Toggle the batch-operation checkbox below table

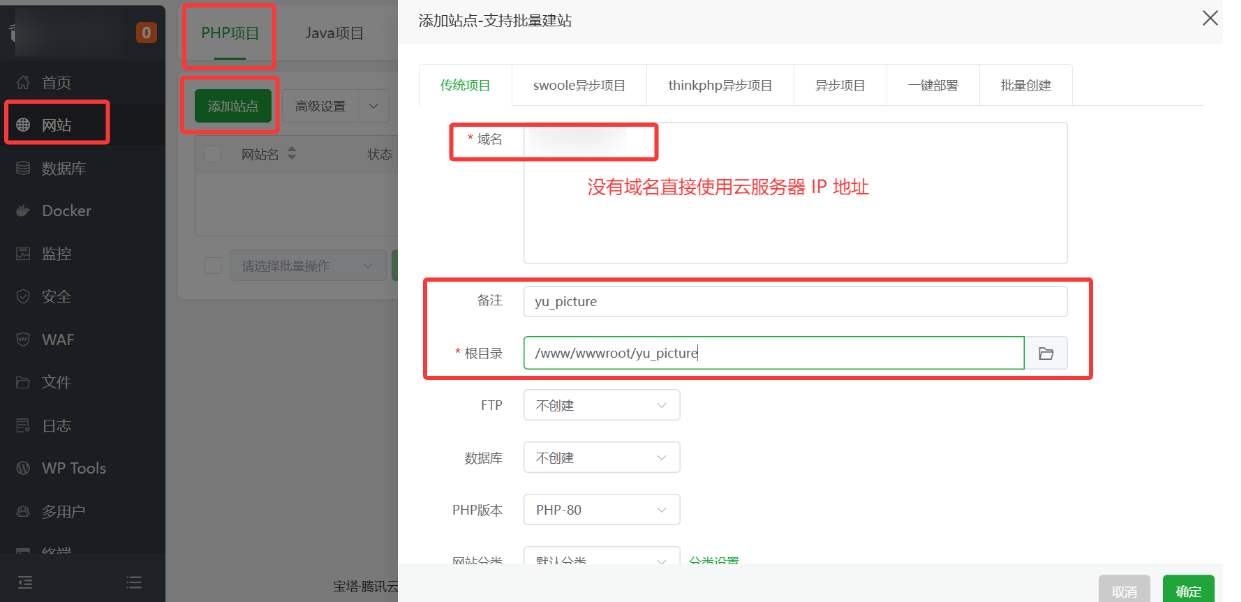(213, 266)
